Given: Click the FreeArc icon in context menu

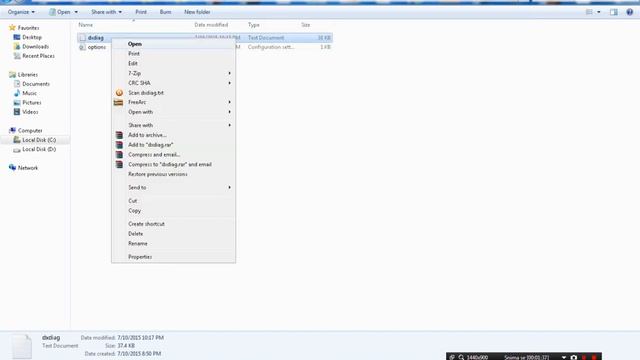Looking at the screenshot, I should (x=119, y=102).
